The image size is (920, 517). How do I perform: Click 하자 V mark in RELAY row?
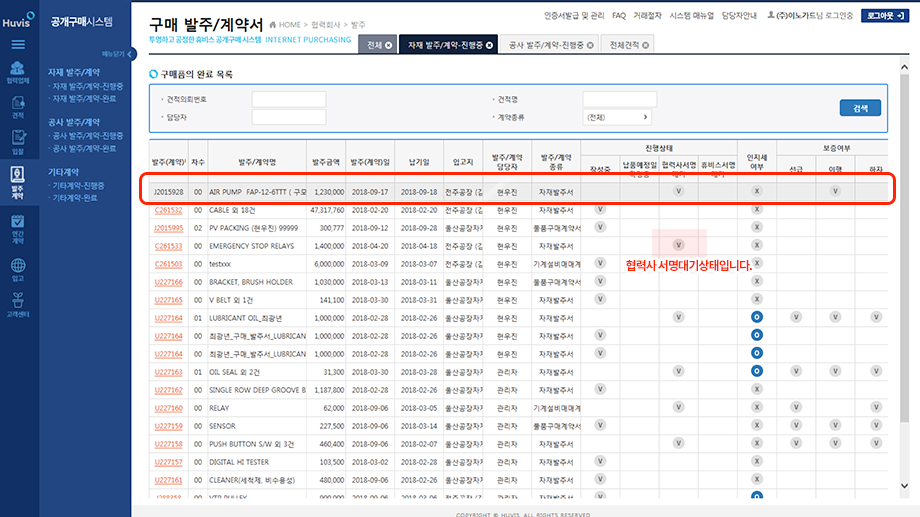[x=876, y=407]
